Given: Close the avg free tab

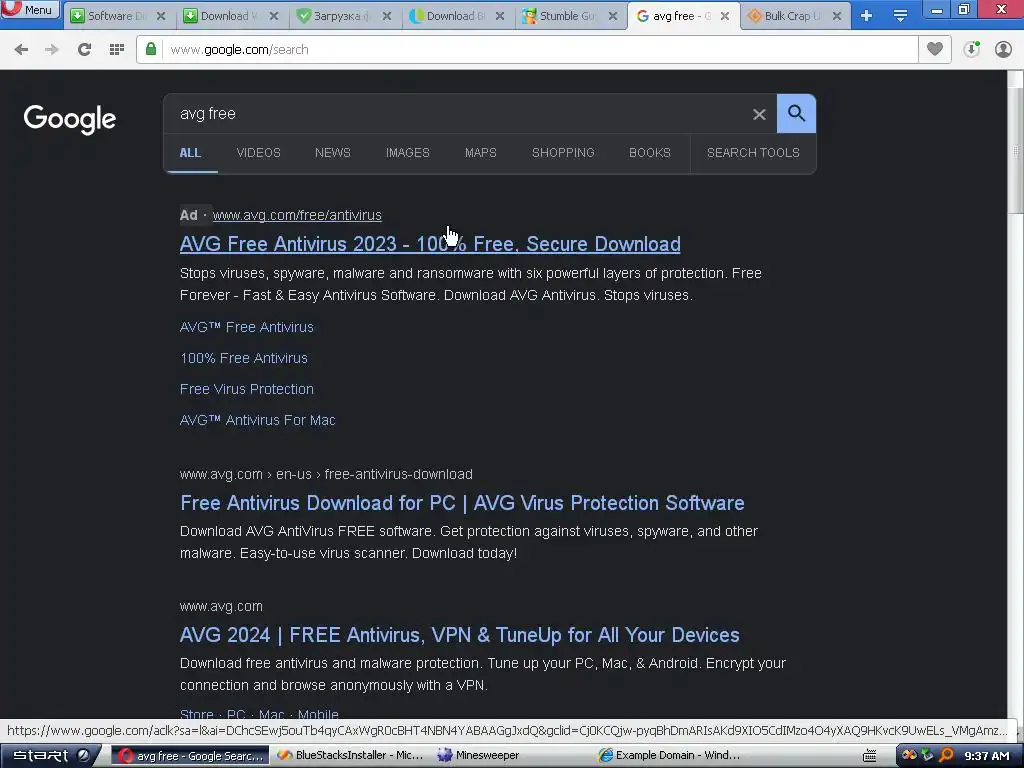Looking at the screenshot, I should tap(725, 16).
